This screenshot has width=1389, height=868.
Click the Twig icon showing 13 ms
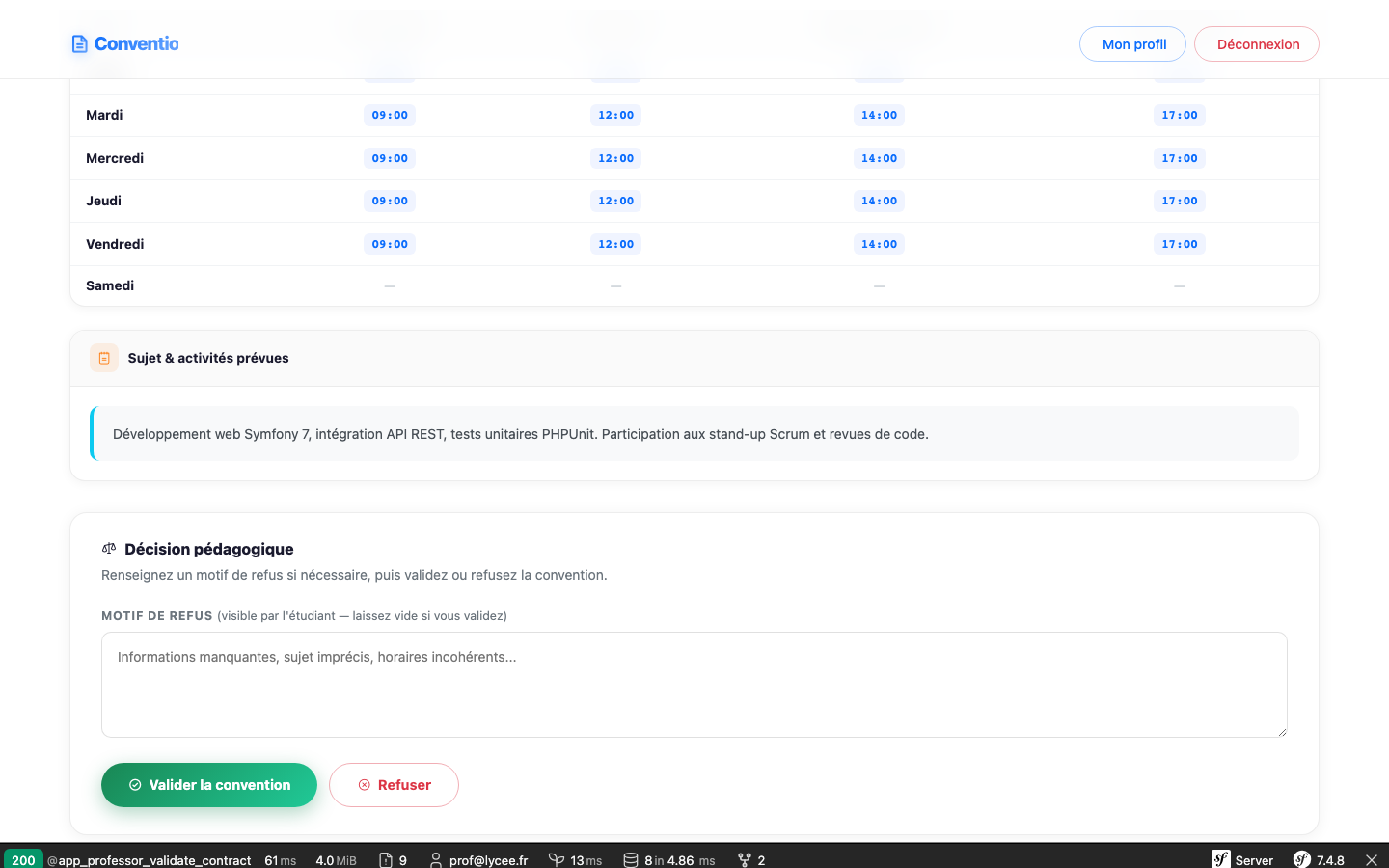[x=557, y=860]
